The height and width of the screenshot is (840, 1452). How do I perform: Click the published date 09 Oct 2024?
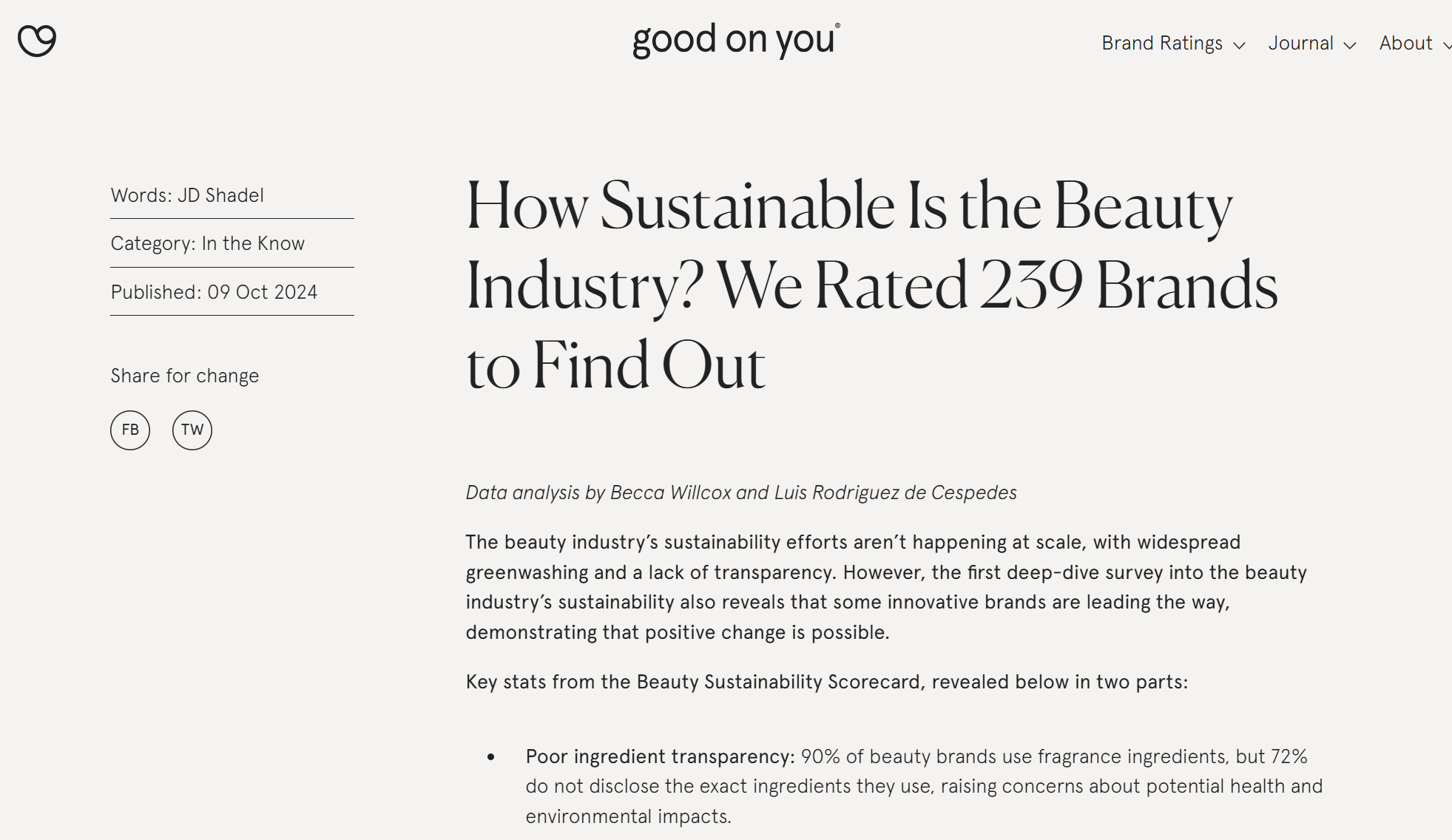click(262, 292)
